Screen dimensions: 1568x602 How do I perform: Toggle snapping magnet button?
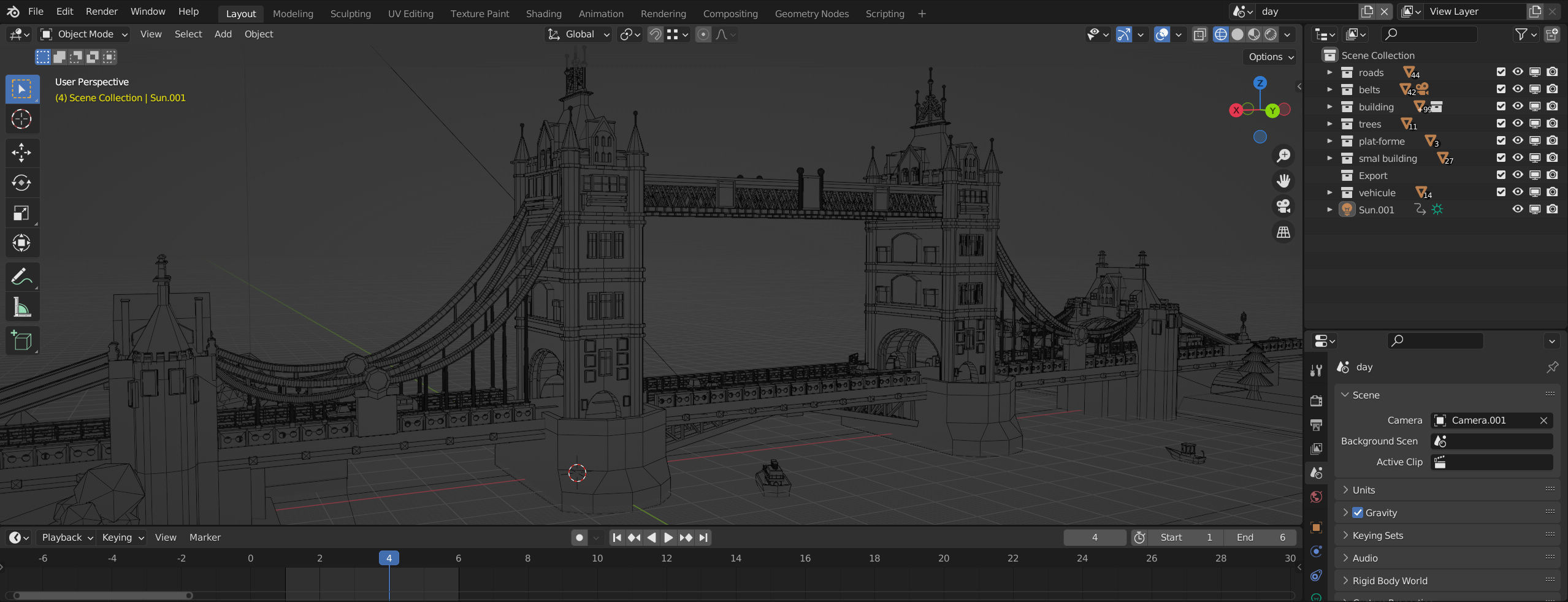(x=655, y=34)
